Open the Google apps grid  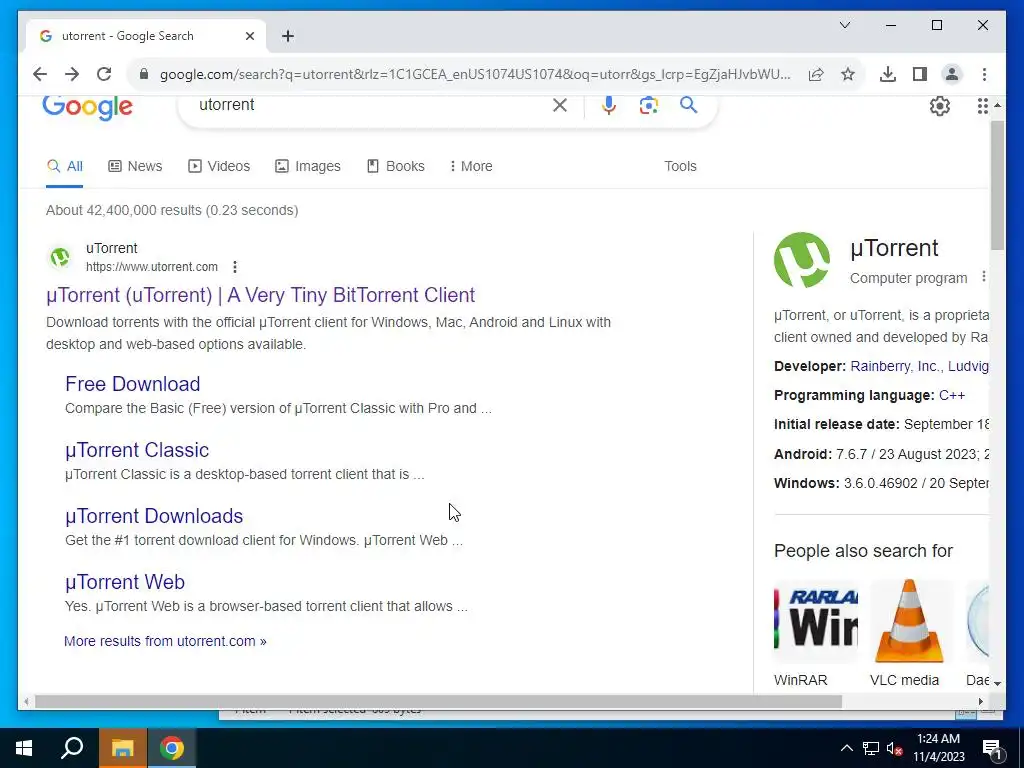982,106
